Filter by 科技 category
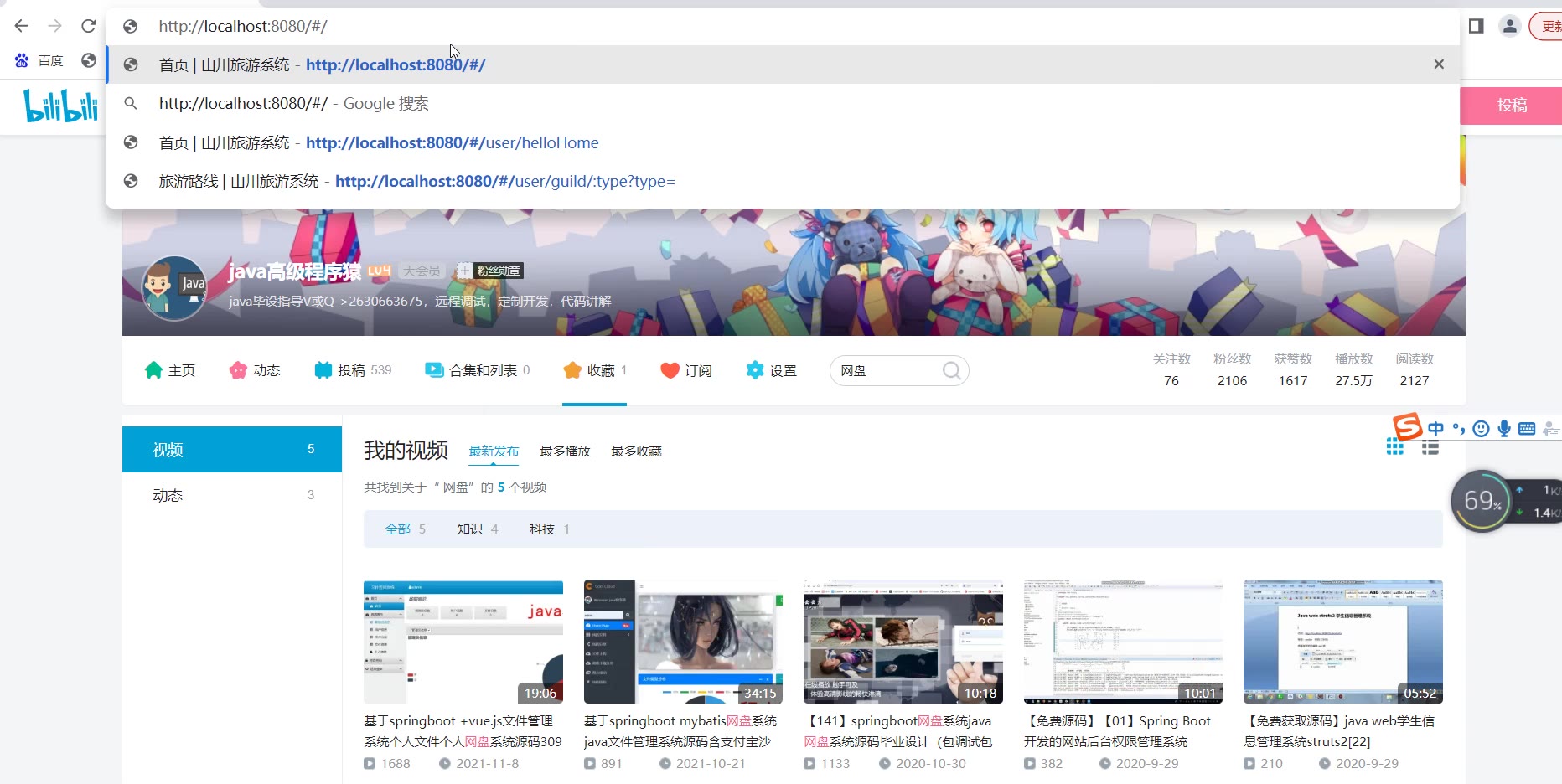 click(x=550, y=529)
